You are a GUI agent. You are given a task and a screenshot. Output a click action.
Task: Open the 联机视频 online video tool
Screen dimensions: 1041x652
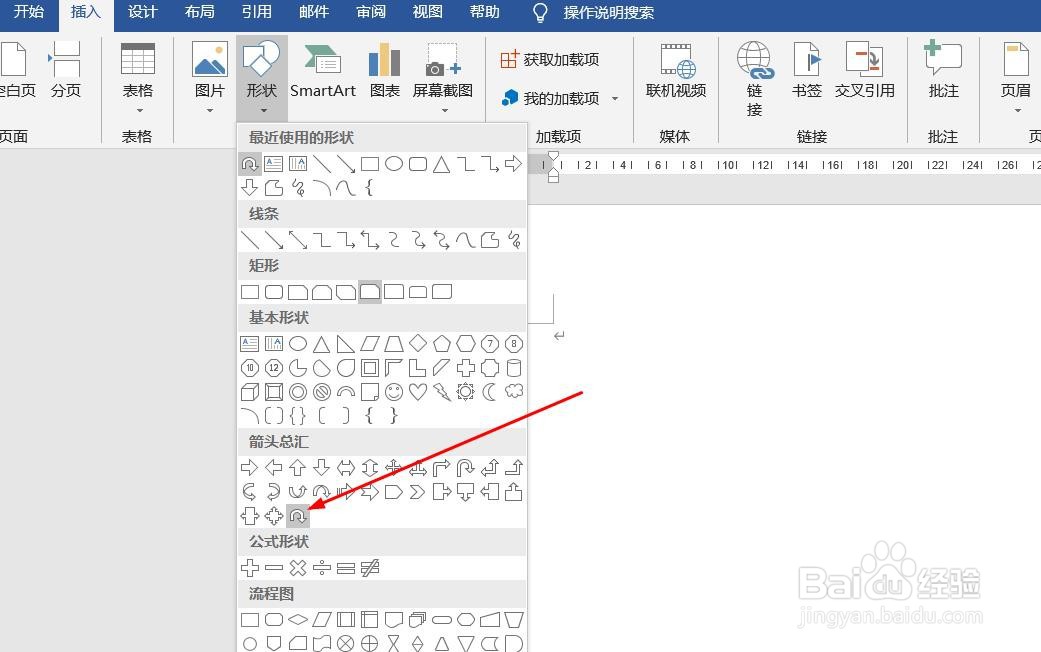[676, 70]
